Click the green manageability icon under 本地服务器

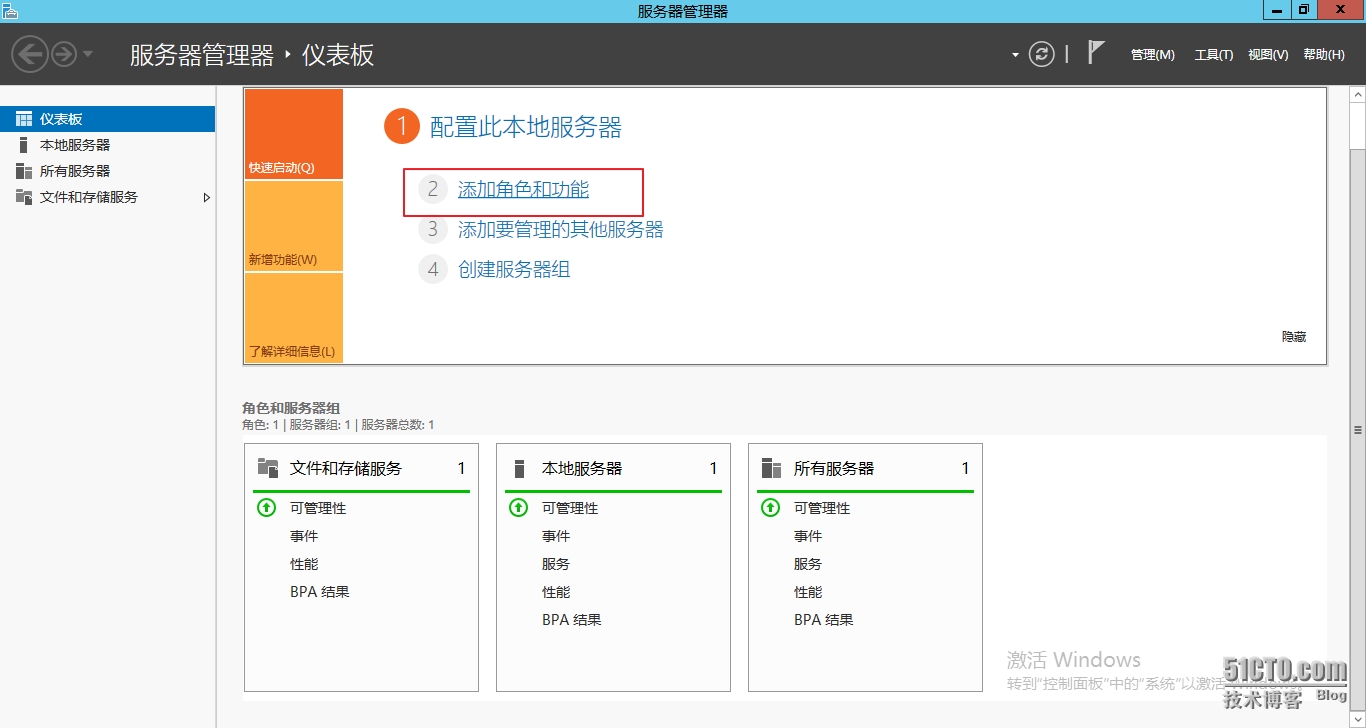pos(518,508)
